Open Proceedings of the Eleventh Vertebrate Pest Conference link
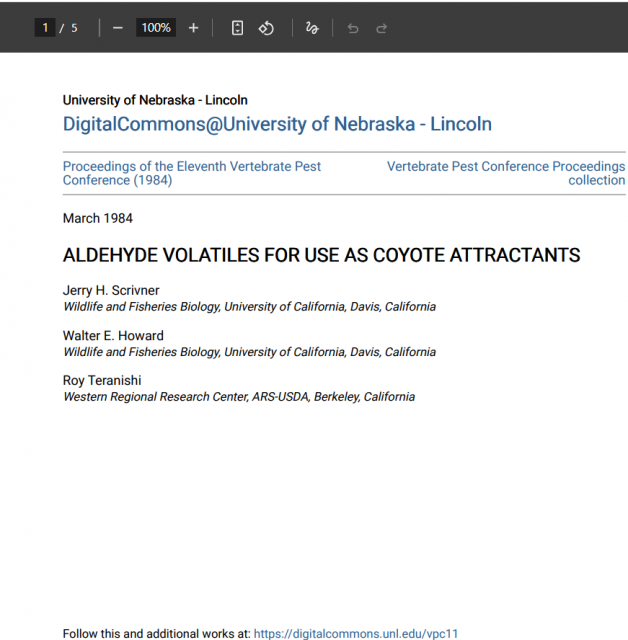The width and height of the screenshot is (628, 640). point(191,173)
